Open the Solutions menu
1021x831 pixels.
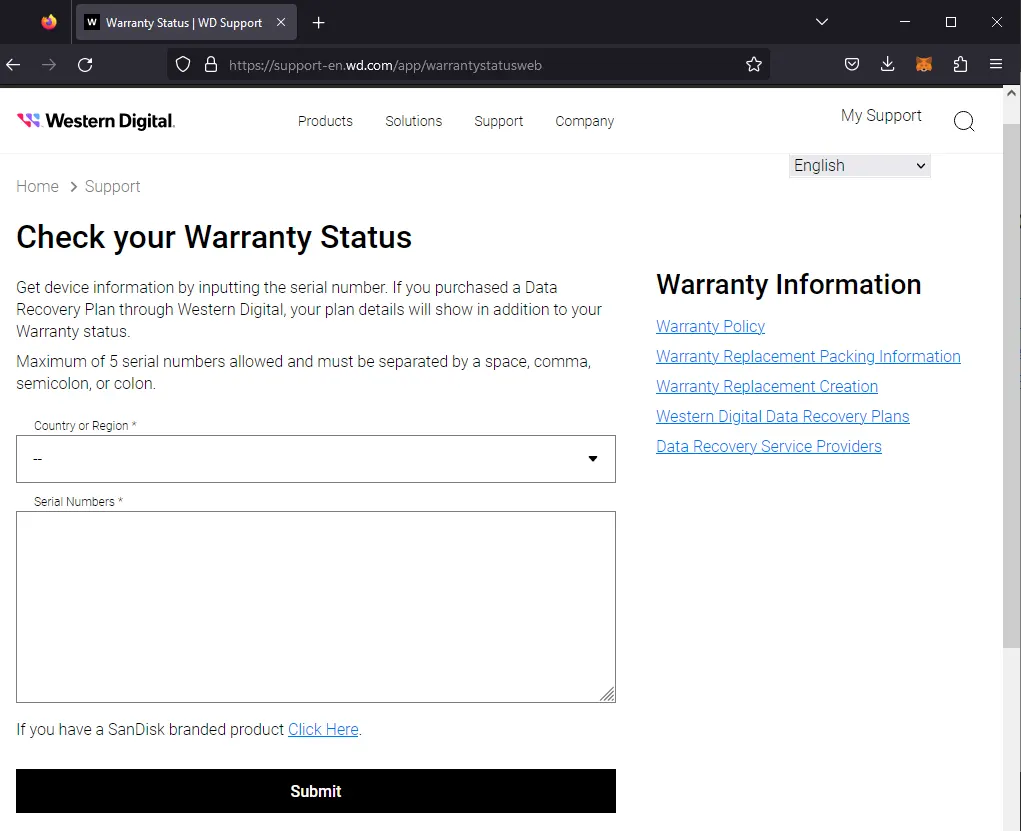point(413,121)
